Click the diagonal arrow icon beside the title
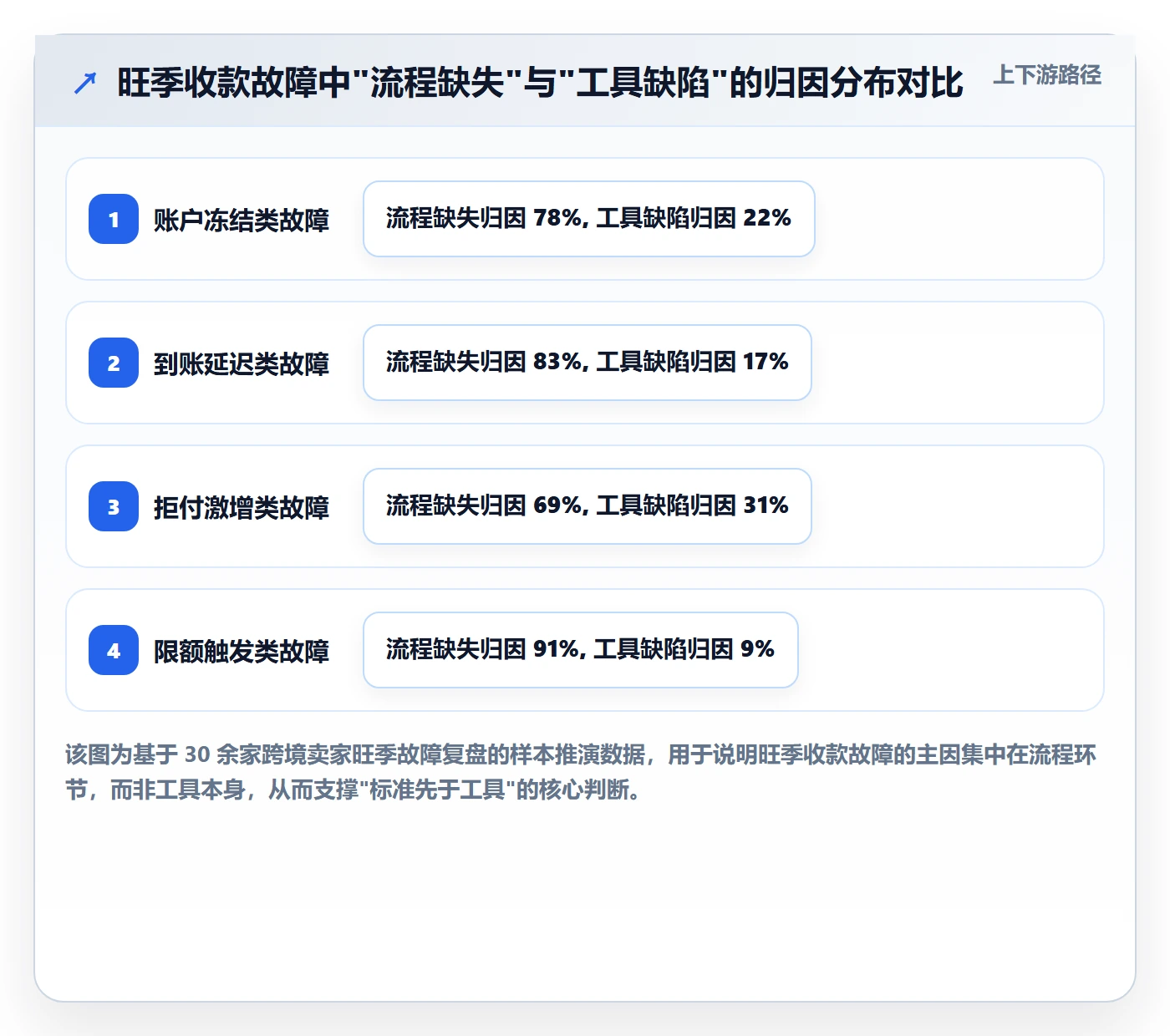The width and height of the screenshot is (1170, 1036). click(85, 83)
